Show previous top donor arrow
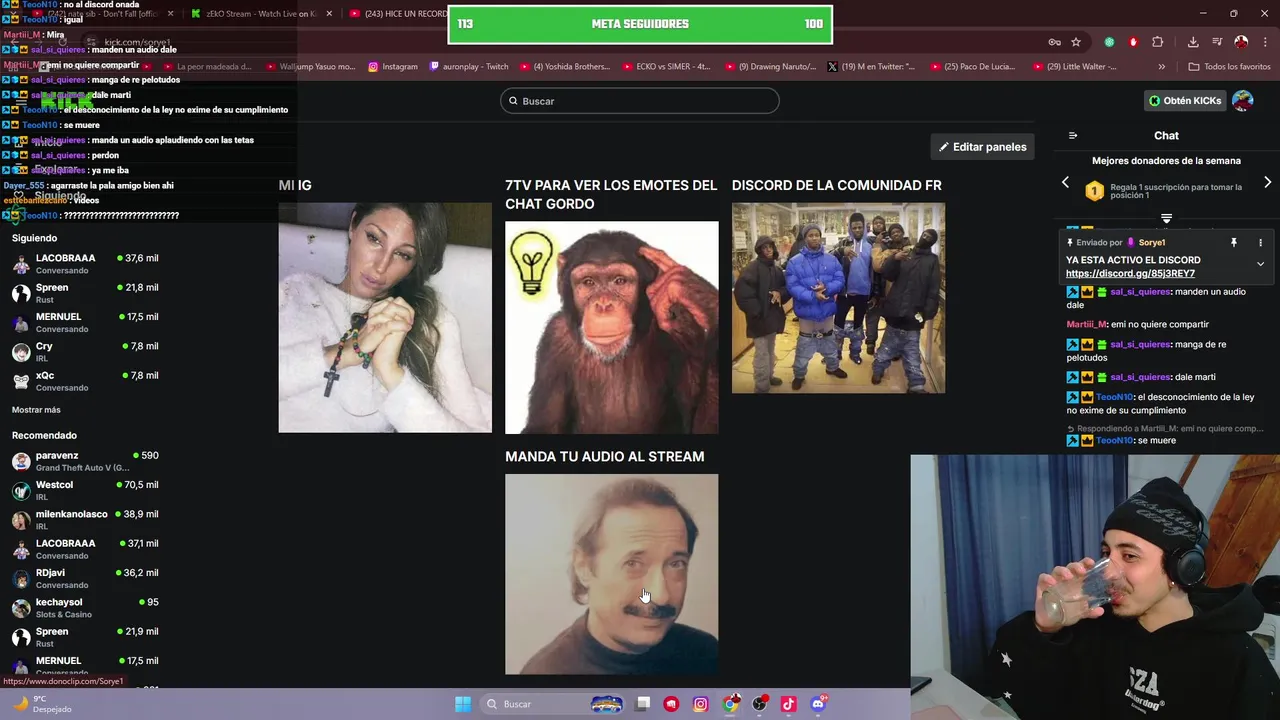 tap(1065, 183)
